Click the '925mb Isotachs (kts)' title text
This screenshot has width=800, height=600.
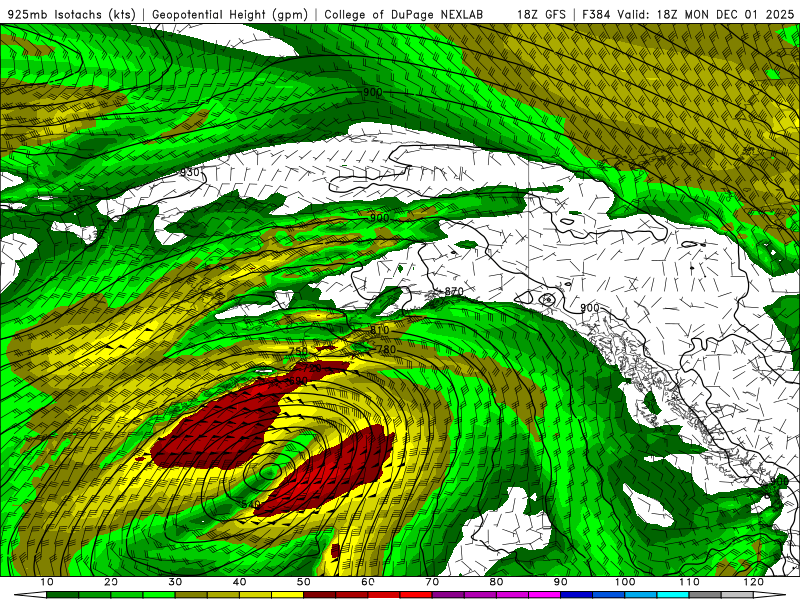pyautogui.click(x=71, y=14)
